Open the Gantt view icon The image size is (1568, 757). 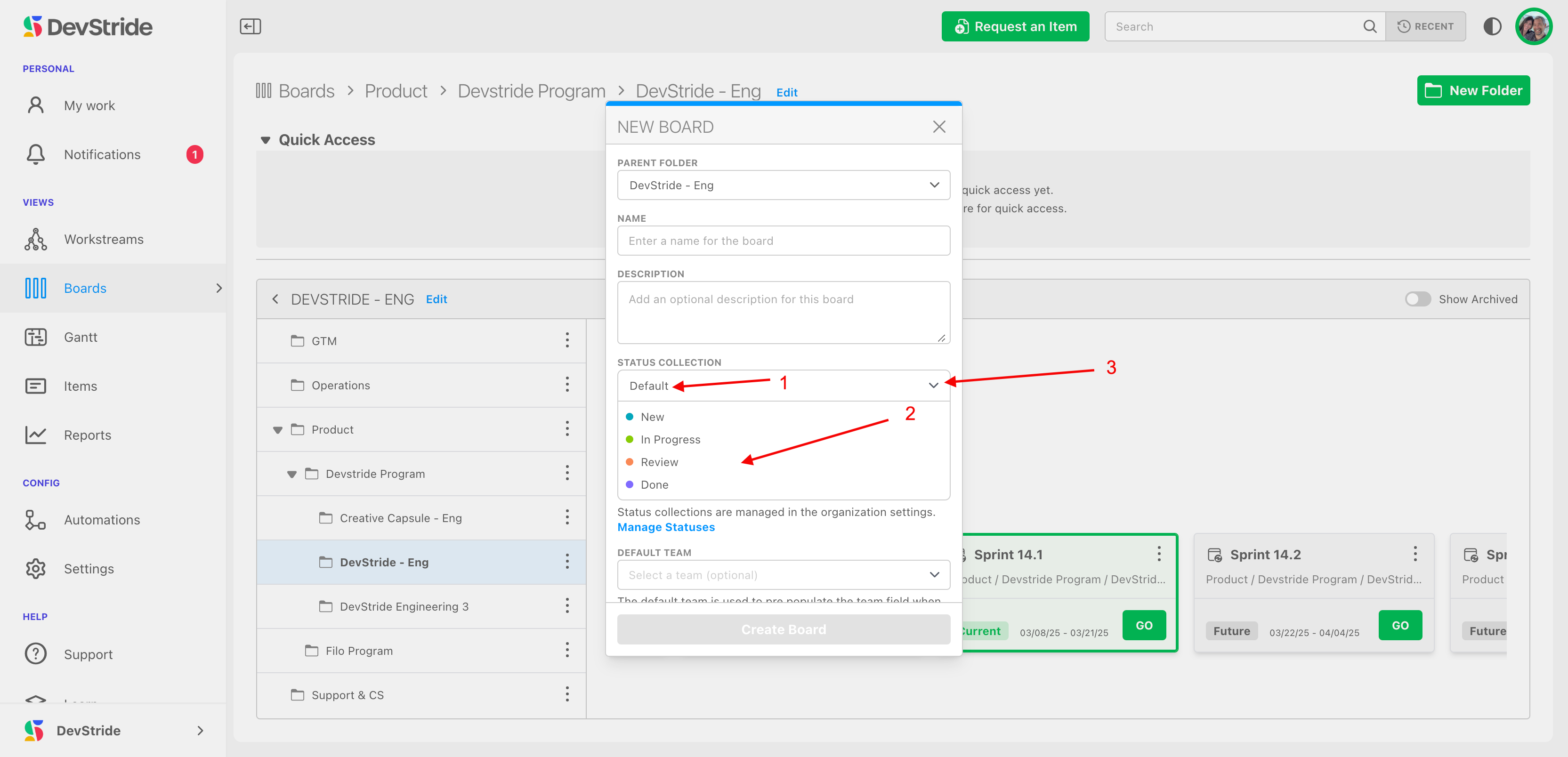pyautogui.click(x=35, y=337)
